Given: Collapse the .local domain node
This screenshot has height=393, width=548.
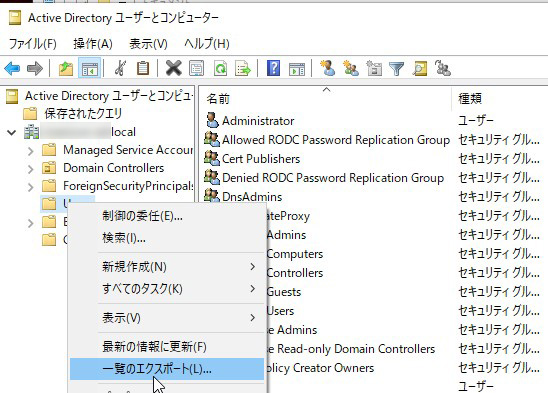Looking at the screenshot, I should pos(12,133).
